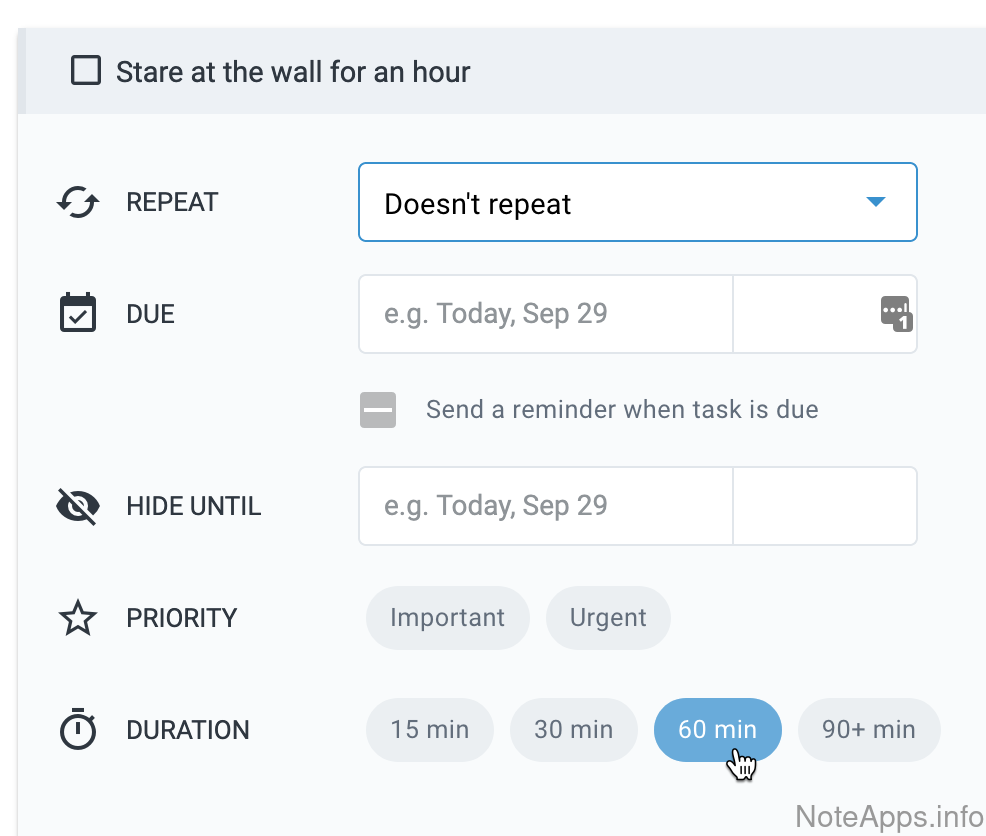The width and height of the screenshot is (986, 836).
Task: Pick the 90+ min duration option
Action: click(868, 730)
